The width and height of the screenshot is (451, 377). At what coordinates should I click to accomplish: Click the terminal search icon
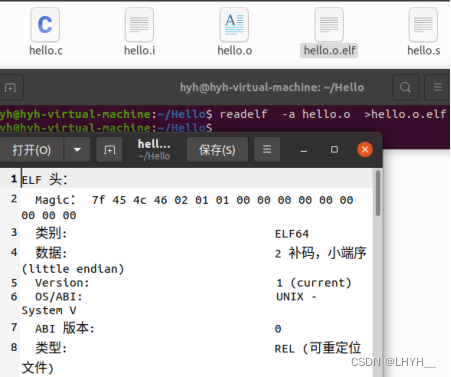[405, 87]
